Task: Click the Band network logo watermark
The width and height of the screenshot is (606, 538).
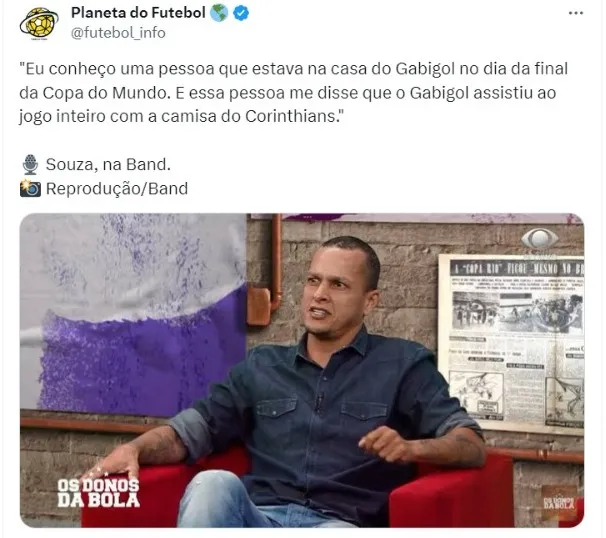Action: (539, 241)
